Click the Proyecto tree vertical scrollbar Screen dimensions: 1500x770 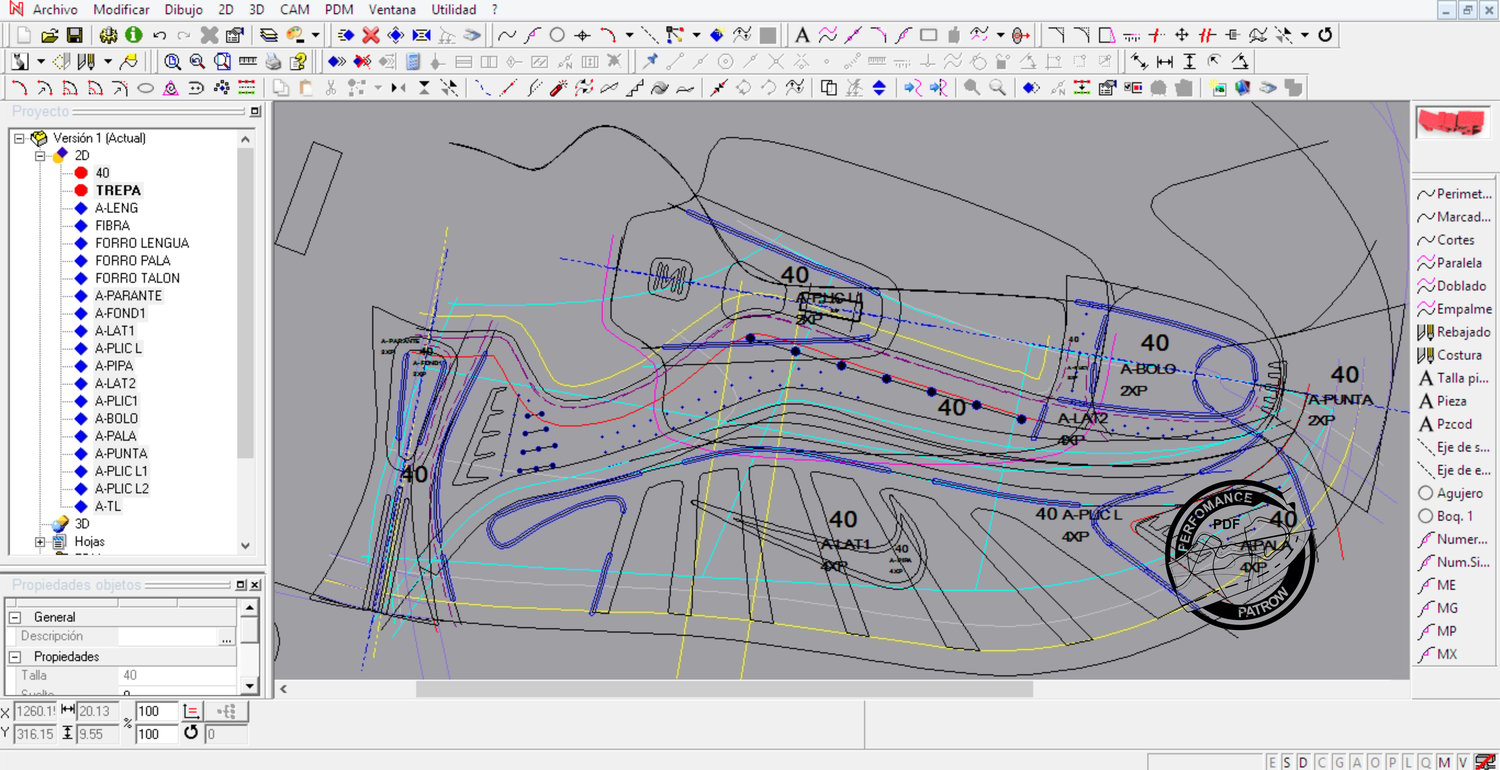coord(245,301)
